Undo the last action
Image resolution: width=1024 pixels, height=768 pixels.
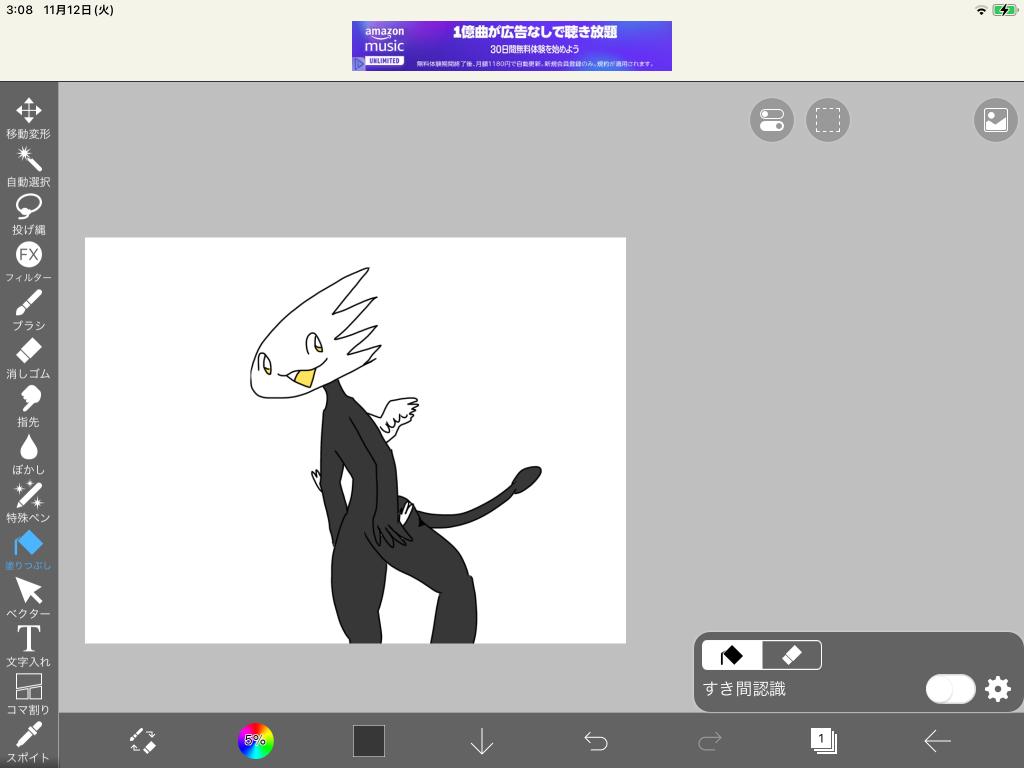pos(596,741)
